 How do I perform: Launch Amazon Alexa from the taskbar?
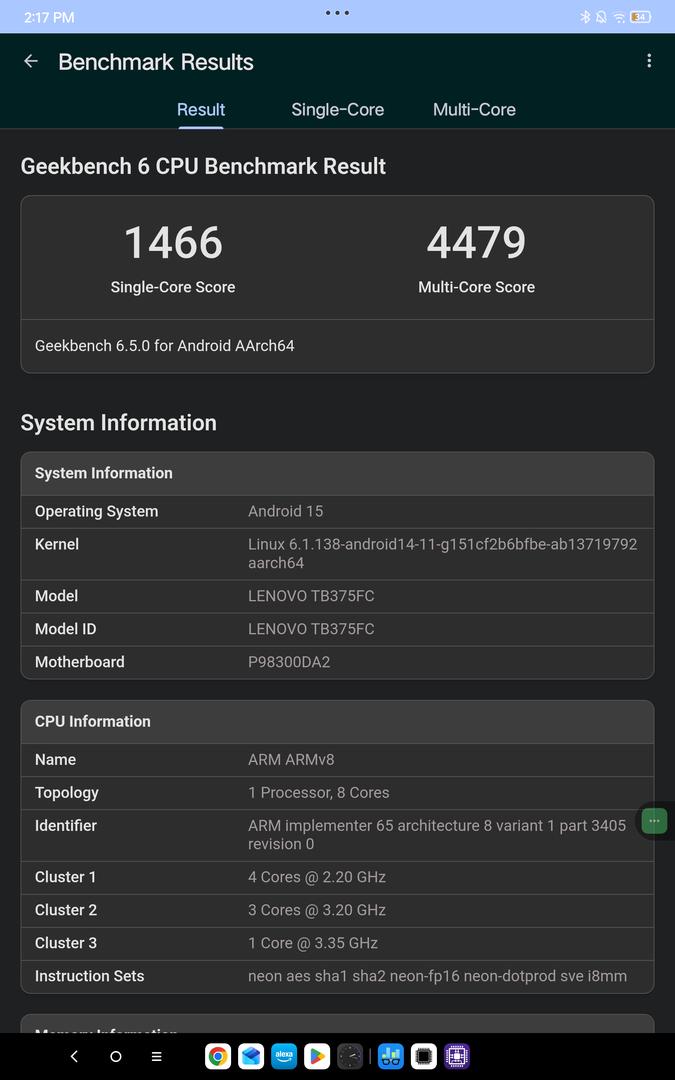[x=284, y=1056]
